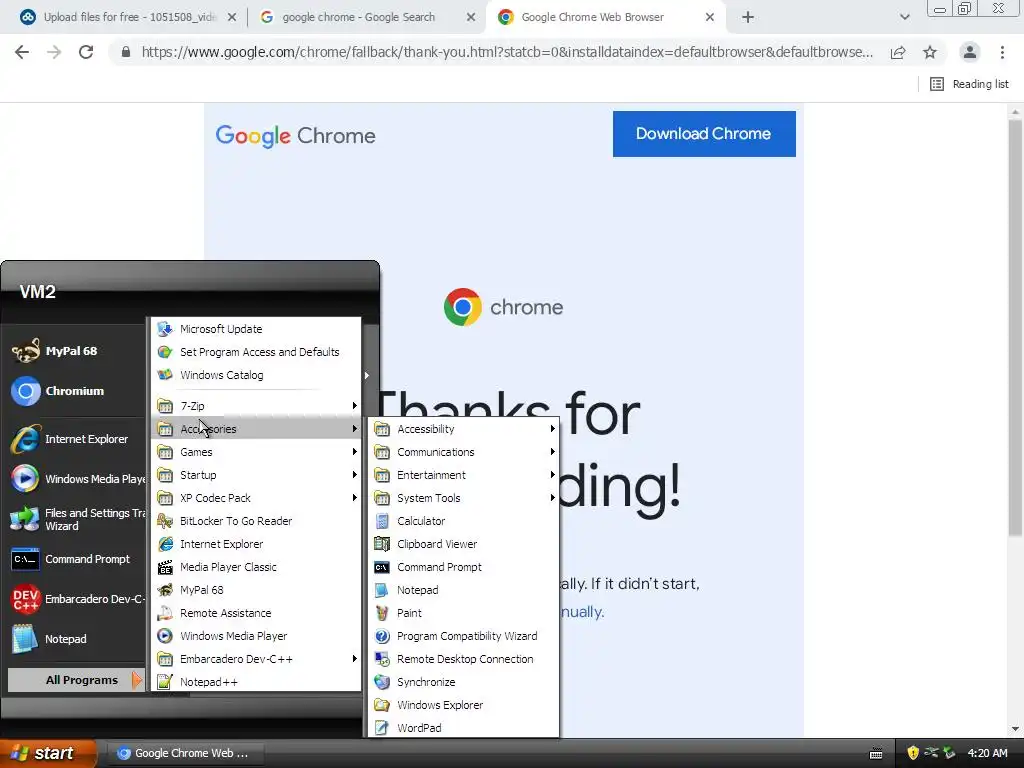Launch BitLocker To Go Reader
This screenshot has height=768, width=1024.
(x=256, y=521)
